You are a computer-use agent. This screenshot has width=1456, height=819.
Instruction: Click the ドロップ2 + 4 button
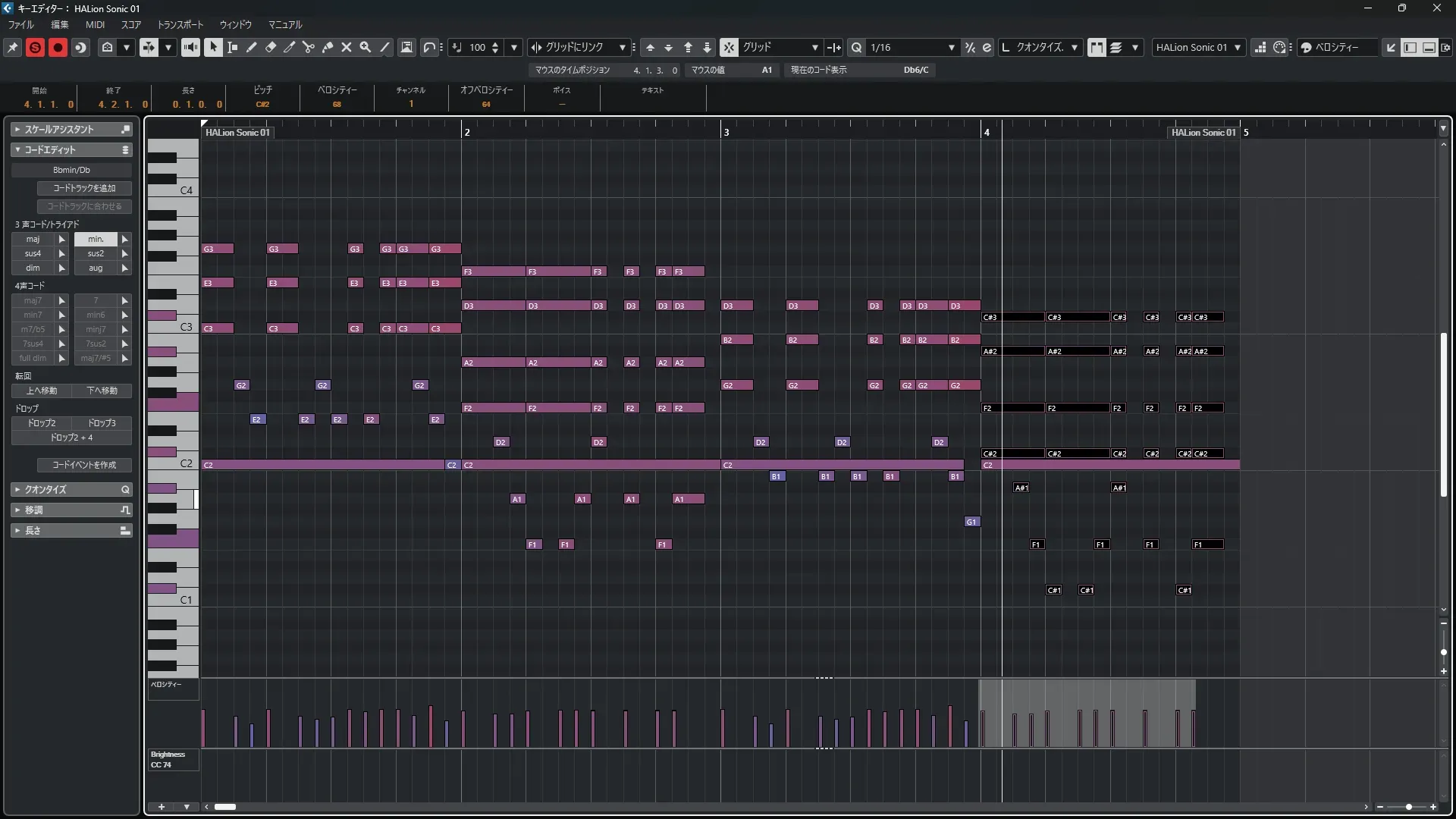pyautogui.click(x=71, y=438)
